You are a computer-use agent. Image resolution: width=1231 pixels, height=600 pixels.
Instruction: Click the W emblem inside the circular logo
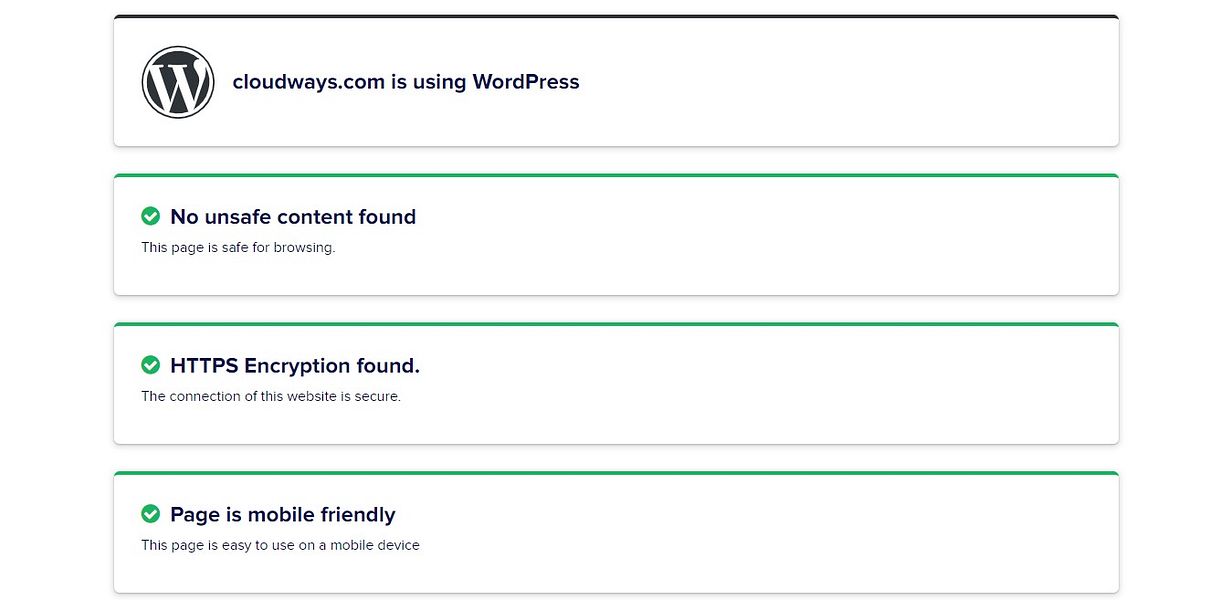pos(178,82)
